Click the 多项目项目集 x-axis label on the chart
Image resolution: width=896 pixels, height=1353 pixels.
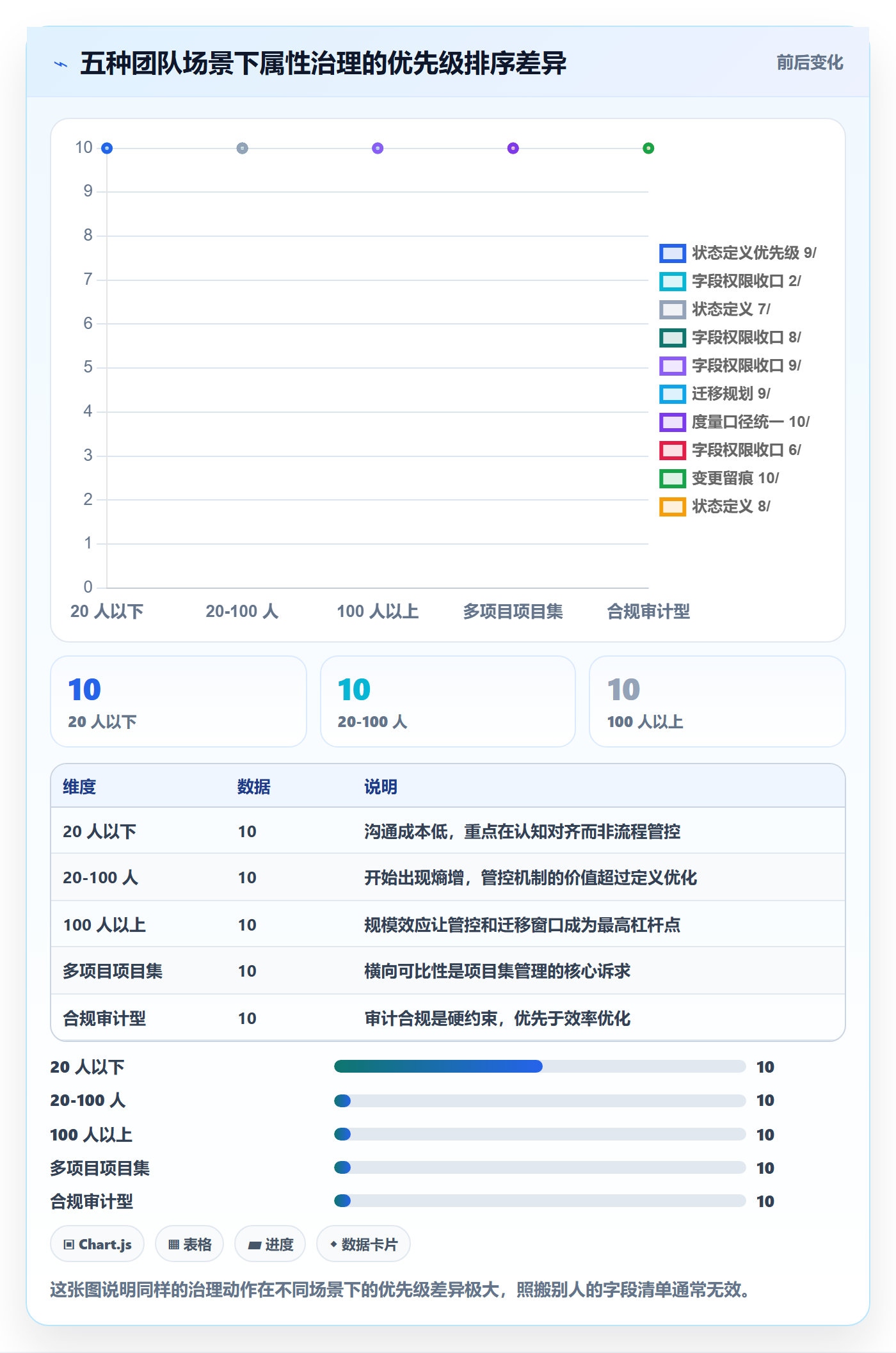click(x=513, y=611)
